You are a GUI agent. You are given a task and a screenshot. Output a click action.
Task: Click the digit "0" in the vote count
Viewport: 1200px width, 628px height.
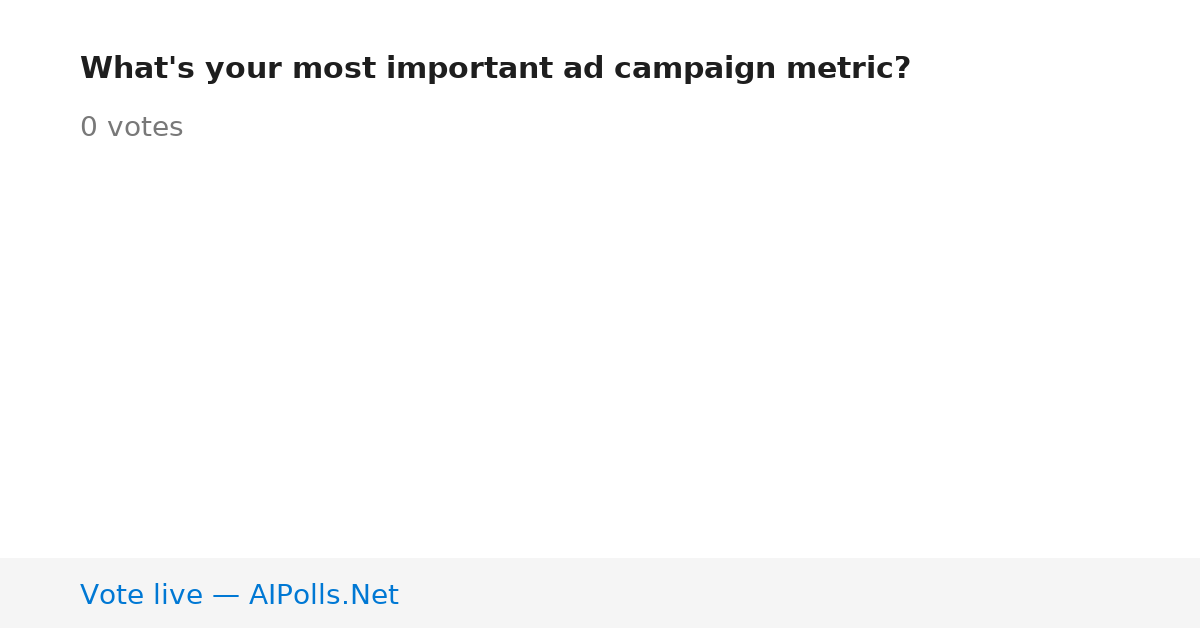click(x=88, y=128)
